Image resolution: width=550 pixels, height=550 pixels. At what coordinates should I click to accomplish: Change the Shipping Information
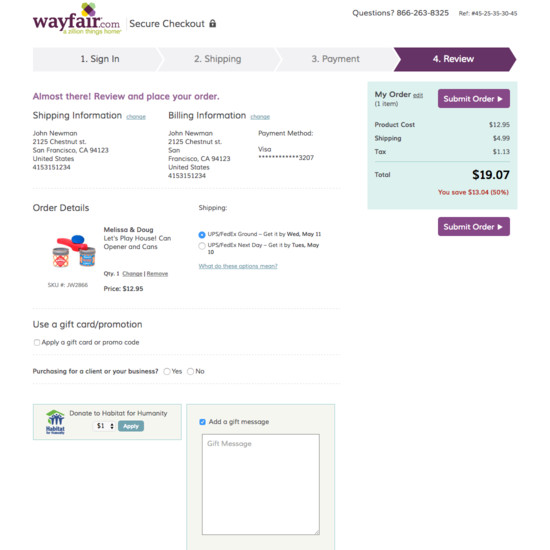136,117
